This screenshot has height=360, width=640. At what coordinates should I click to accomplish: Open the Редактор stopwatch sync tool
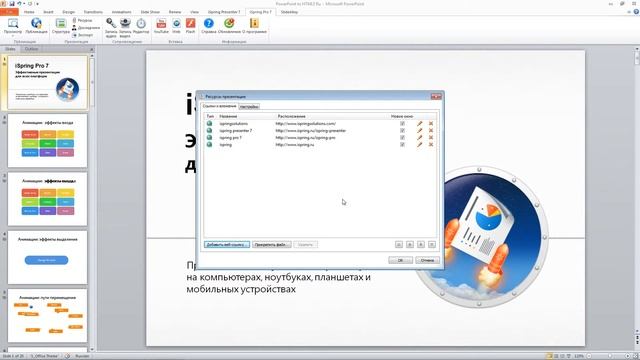pyautogui.click(x=141, y=26)
